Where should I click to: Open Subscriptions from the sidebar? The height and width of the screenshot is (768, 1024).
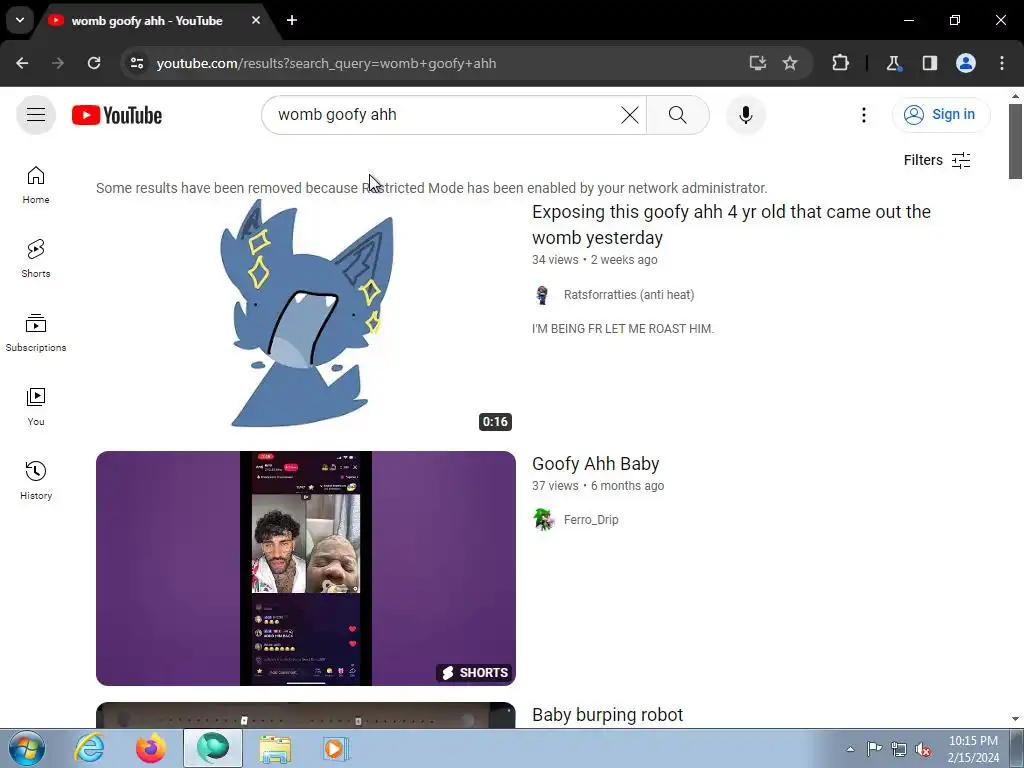point(36,332)
